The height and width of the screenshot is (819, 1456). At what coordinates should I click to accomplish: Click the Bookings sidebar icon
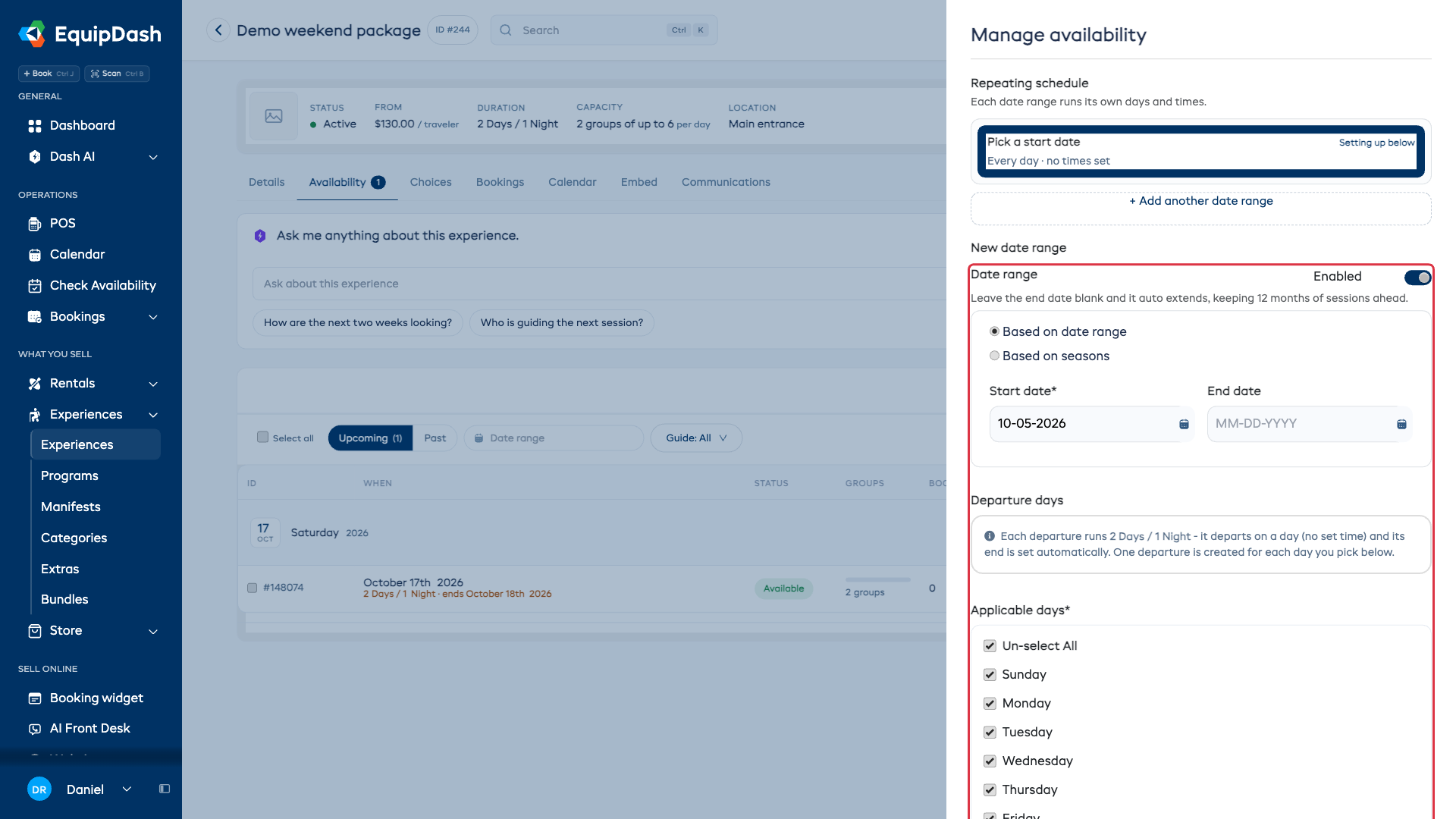click(35, 317)
